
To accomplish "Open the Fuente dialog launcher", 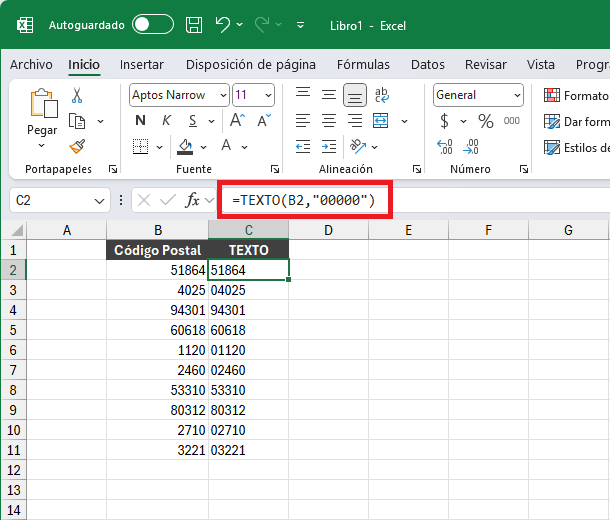I will click(x=275, y=169).
